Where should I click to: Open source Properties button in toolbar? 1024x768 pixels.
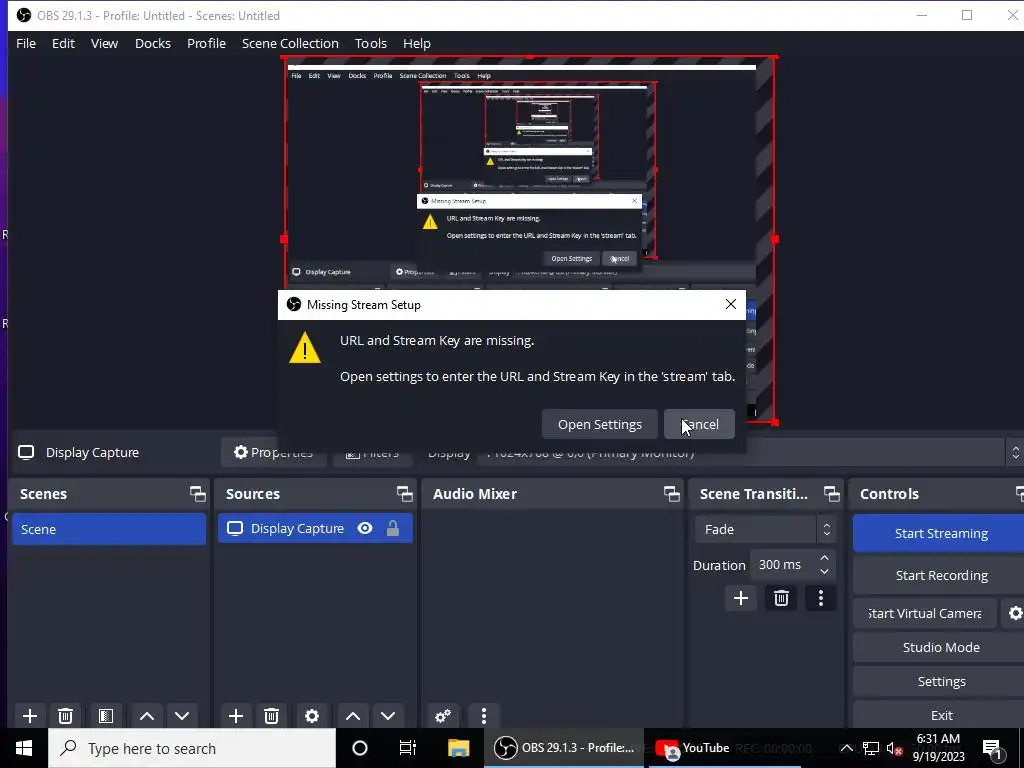pos(274,453)
